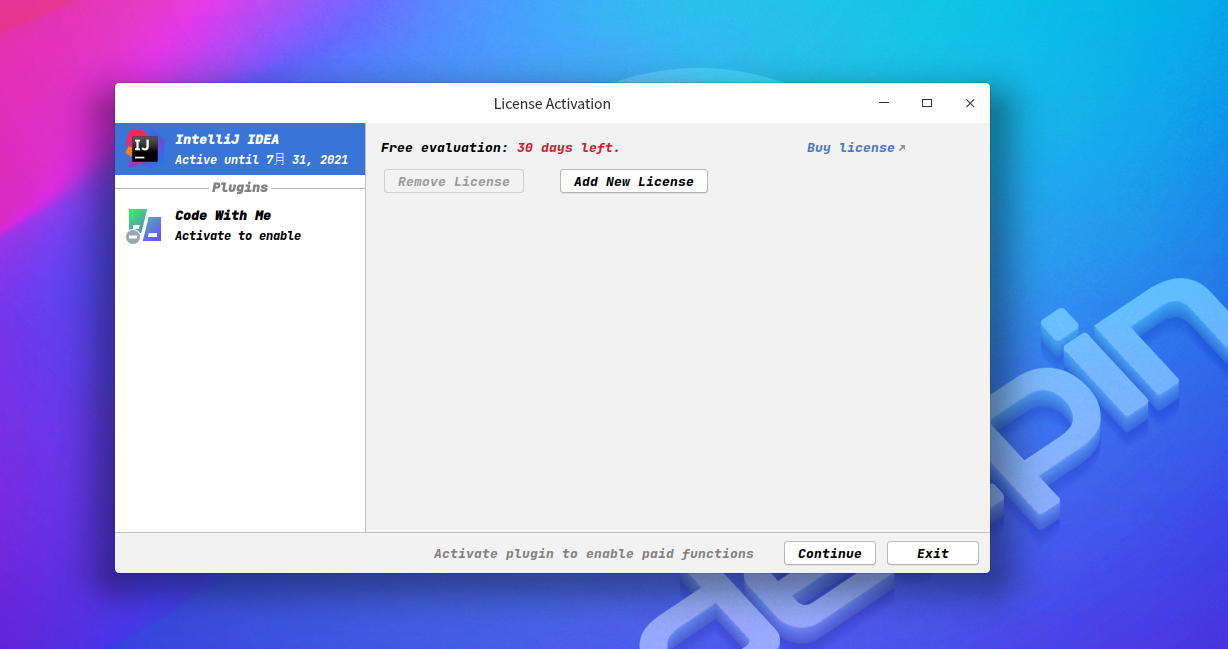Click the 'Plugins' section header
Screen dimensions: 1228x649
[240, 187]
